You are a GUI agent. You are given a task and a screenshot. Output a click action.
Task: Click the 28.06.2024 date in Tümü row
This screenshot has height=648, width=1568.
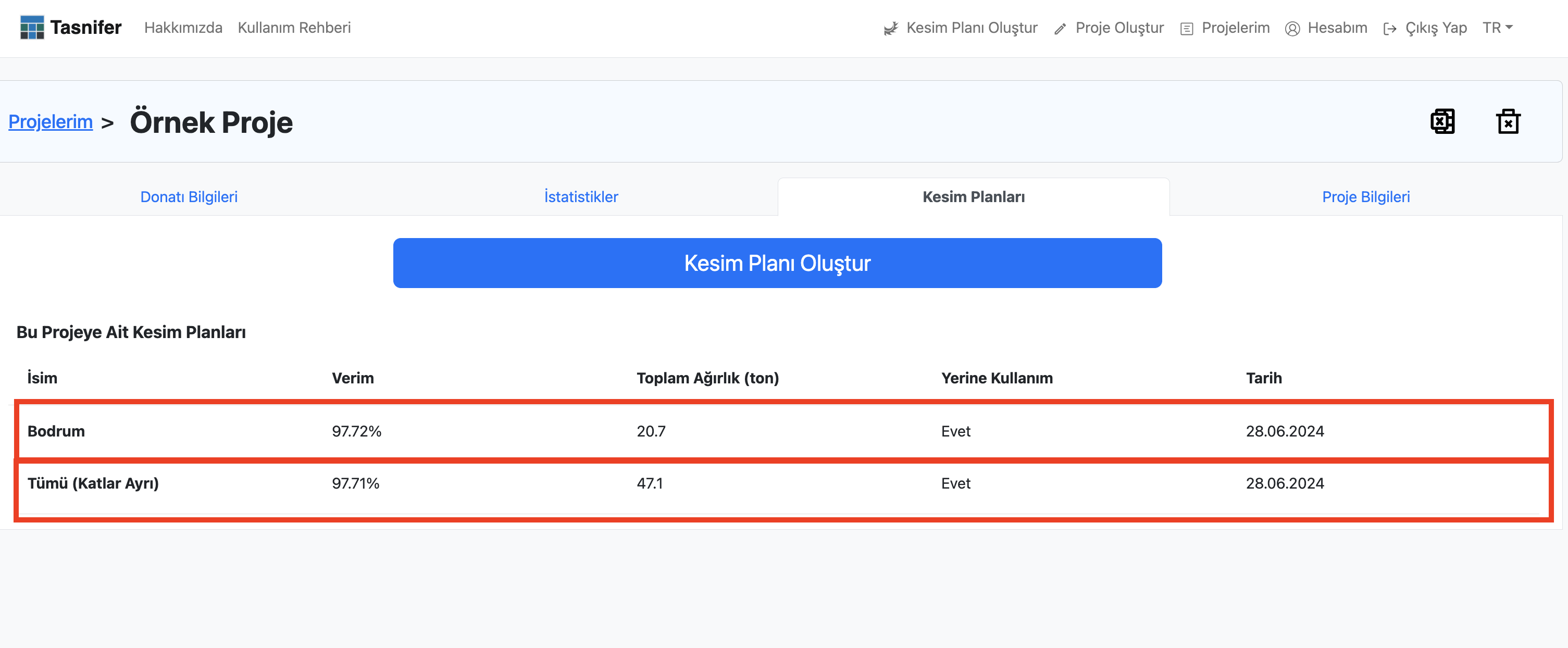[1284, 484]
